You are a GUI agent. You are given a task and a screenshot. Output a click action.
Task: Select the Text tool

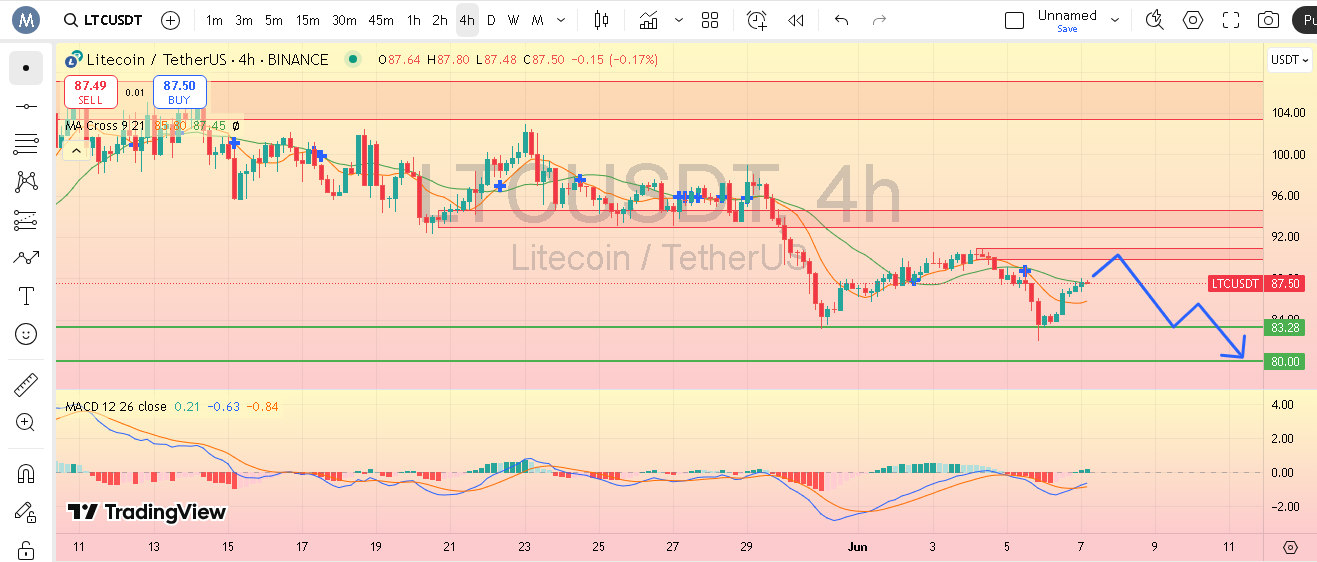point(26,296)
